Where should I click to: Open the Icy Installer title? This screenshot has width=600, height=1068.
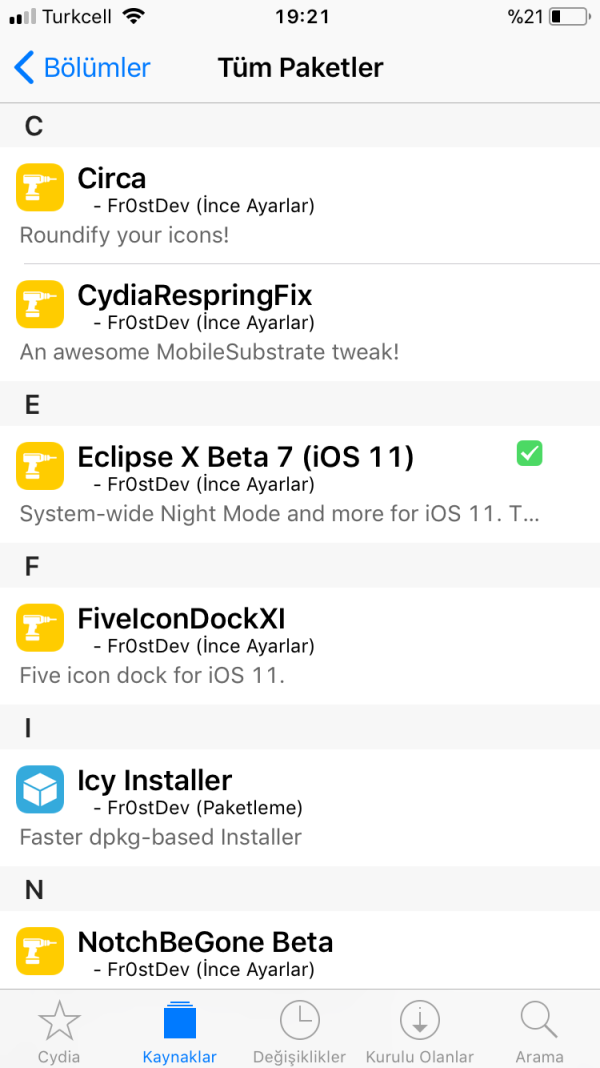pos(155,780)
